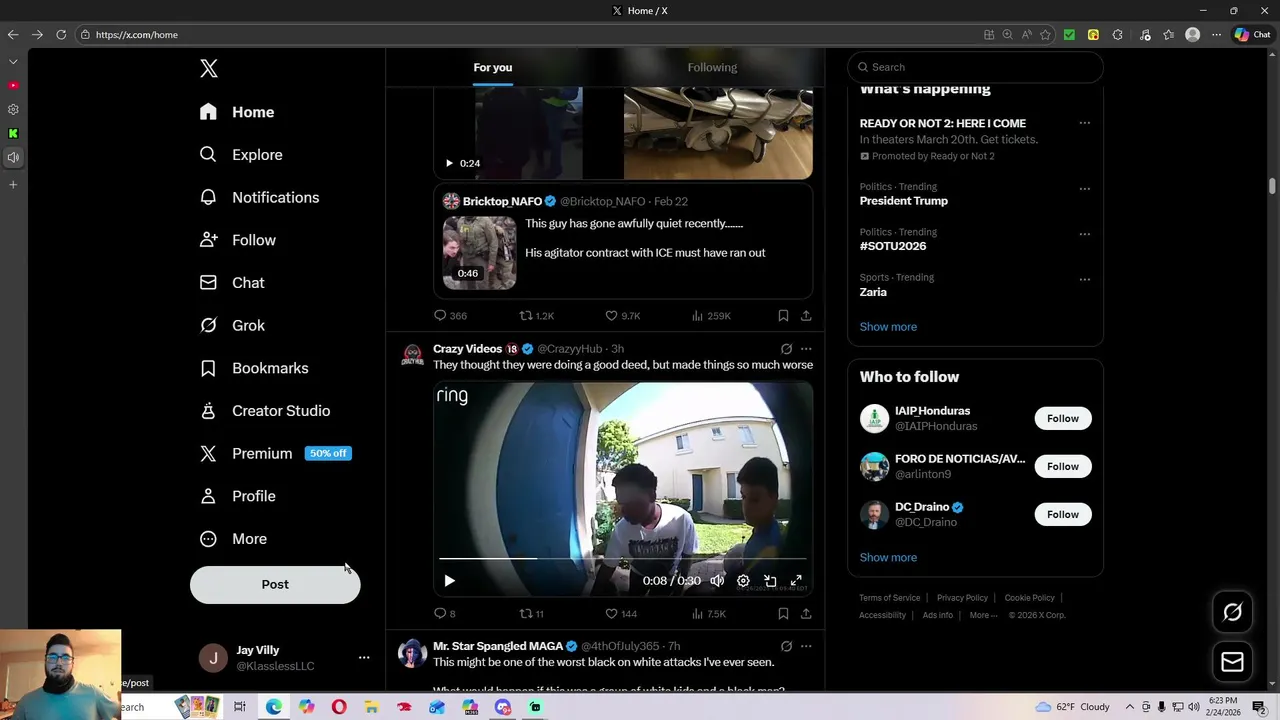Open Notifications from the sidebar
This screenshot has height=720, width=1280.
(260, 197)
